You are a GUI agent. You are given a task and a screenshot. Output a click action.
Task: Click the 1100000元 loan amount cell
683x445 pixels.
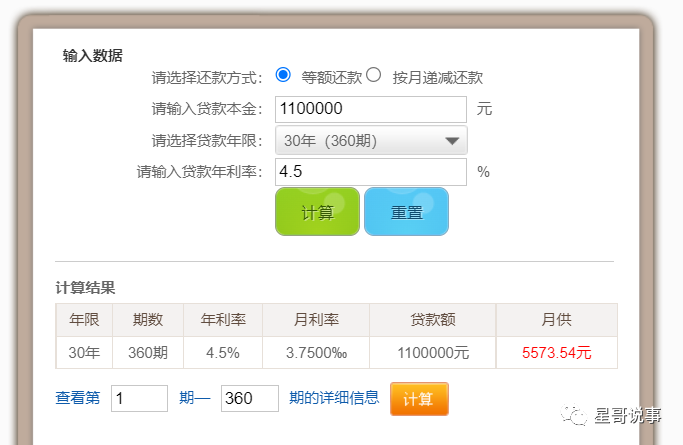(x=433, y=353)
